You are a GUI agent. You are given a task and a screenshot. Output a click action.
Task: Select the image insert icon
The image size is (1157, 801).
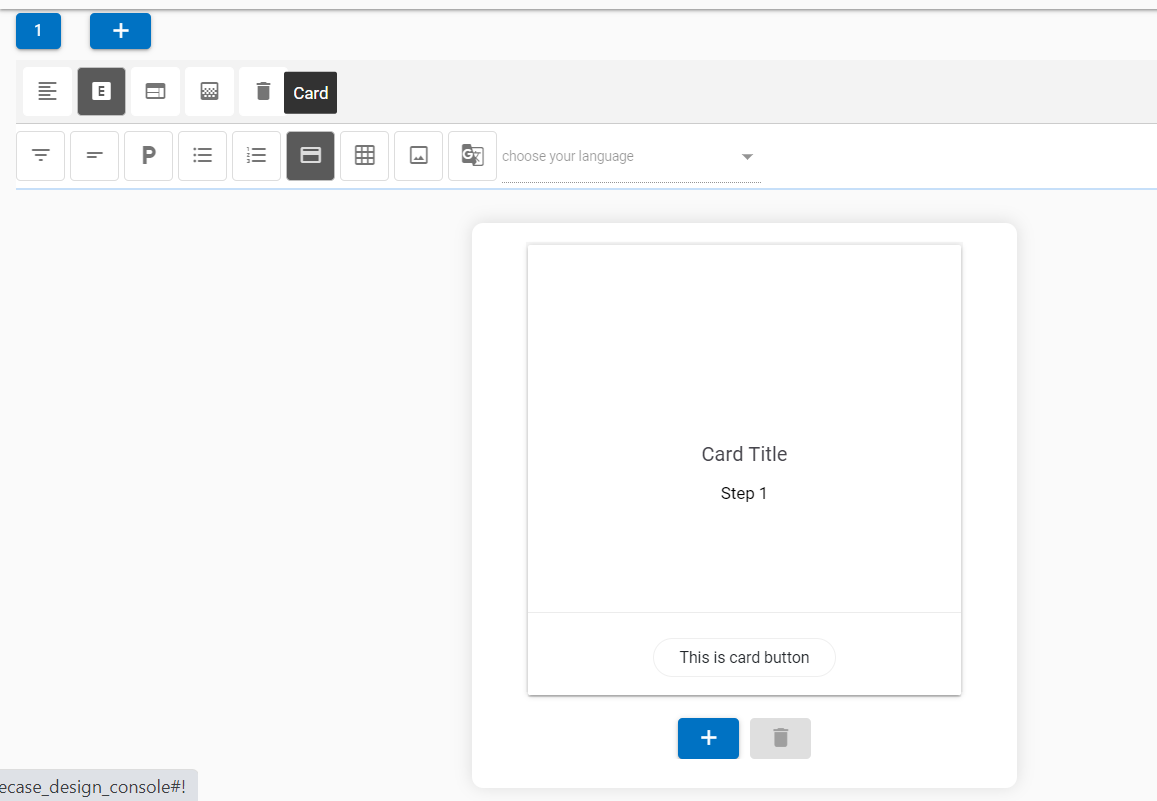point(418,156)
